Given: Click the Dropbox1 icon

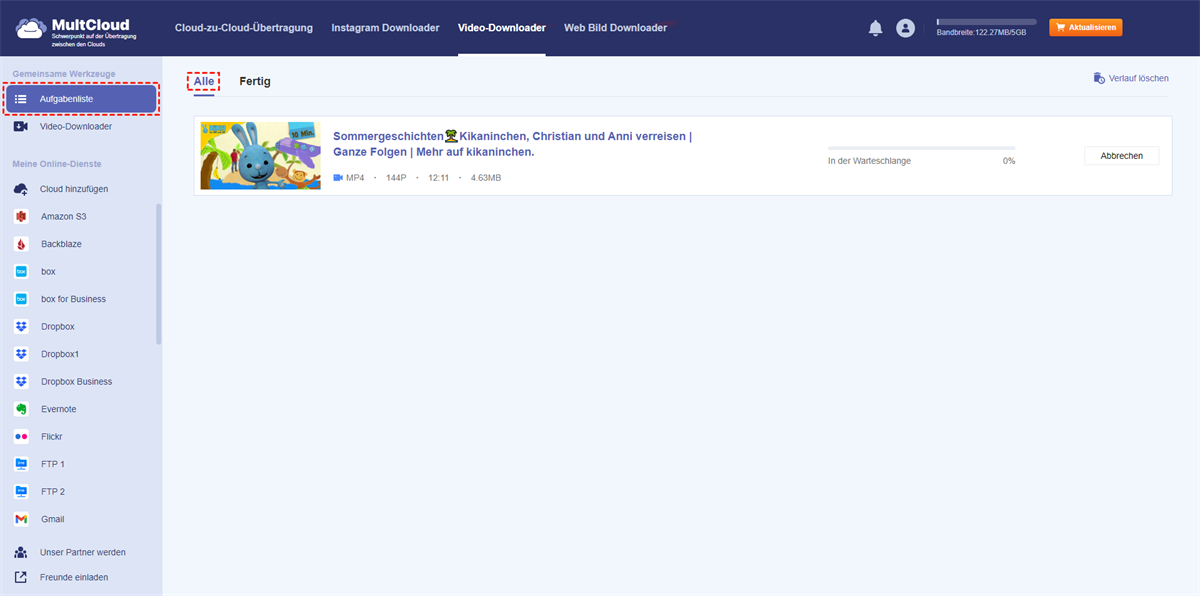Looking at the screenshot, I should [x=21, y=354].
